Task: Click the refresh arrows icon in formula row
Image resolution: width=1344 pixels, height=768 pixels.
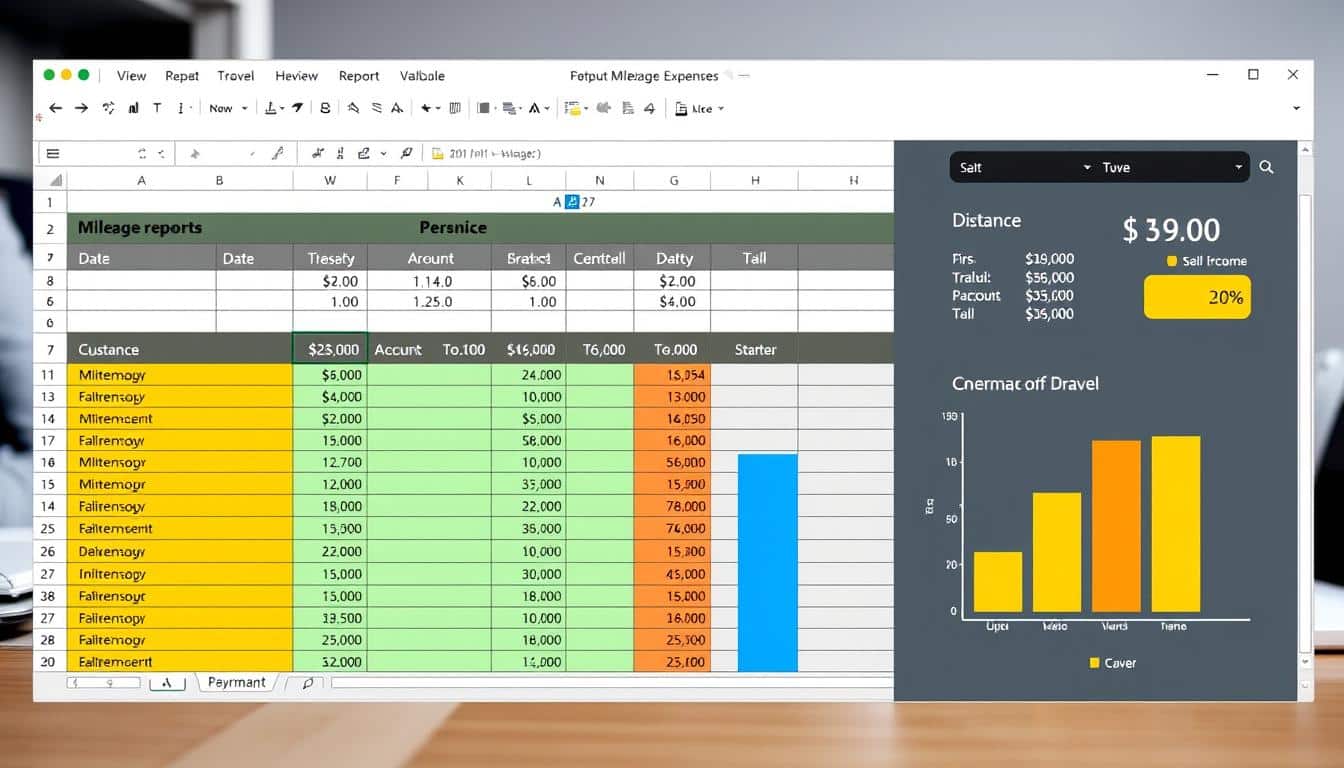Action: click(x=142, y=154)
